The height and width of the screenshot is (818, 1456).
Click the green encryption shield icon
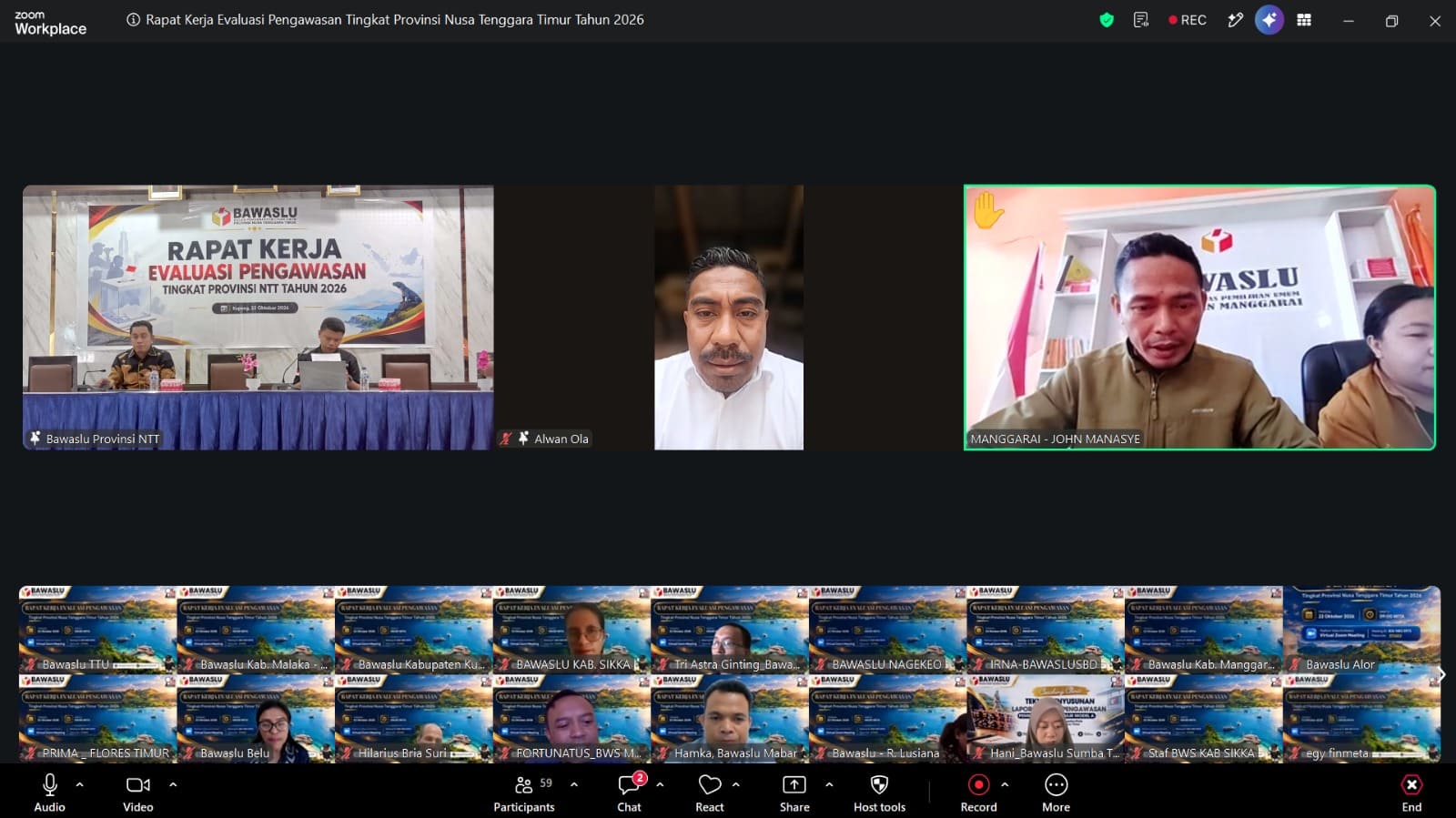point(1107,20)
